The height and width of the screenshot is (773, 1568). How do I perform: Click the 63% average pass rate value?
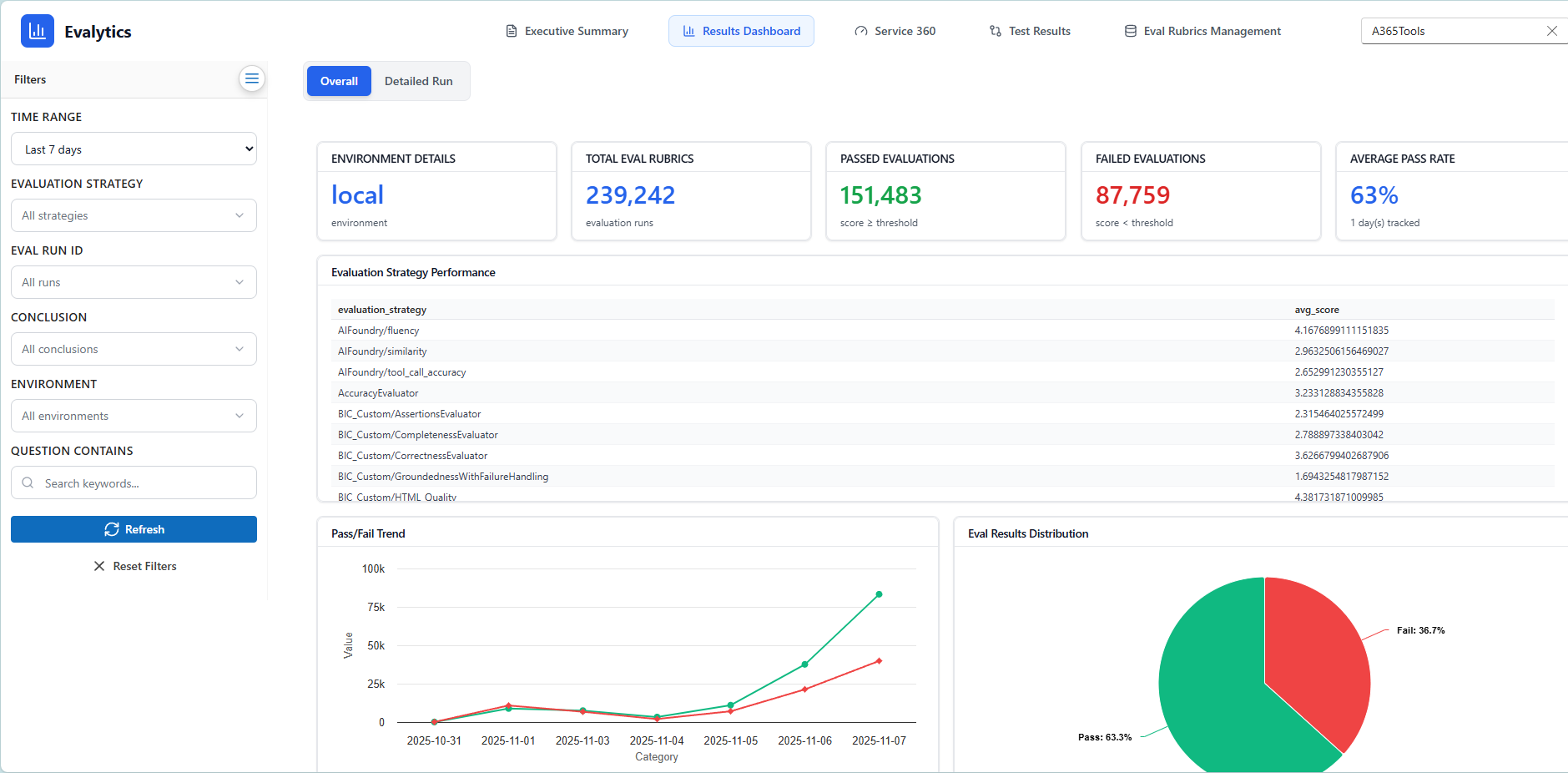click(1374, 195)
